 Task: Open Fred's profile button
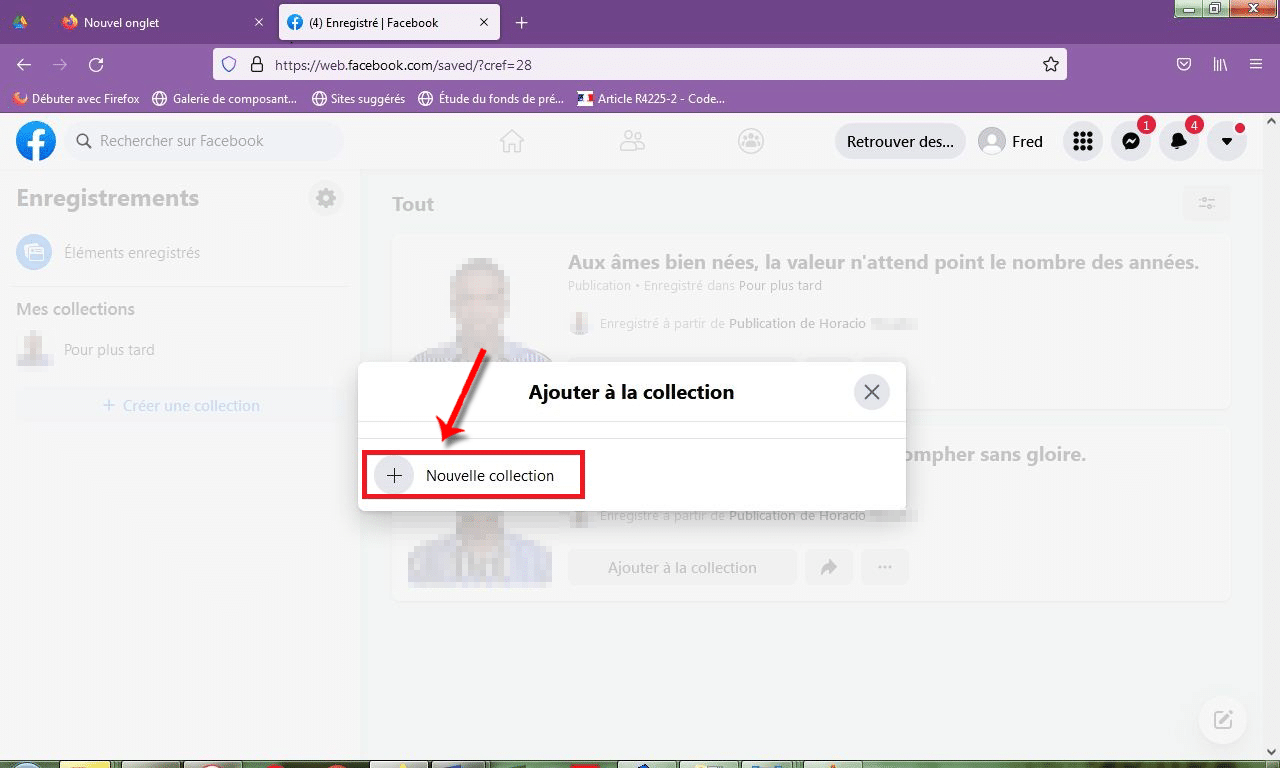click(x=1011, y=141)
